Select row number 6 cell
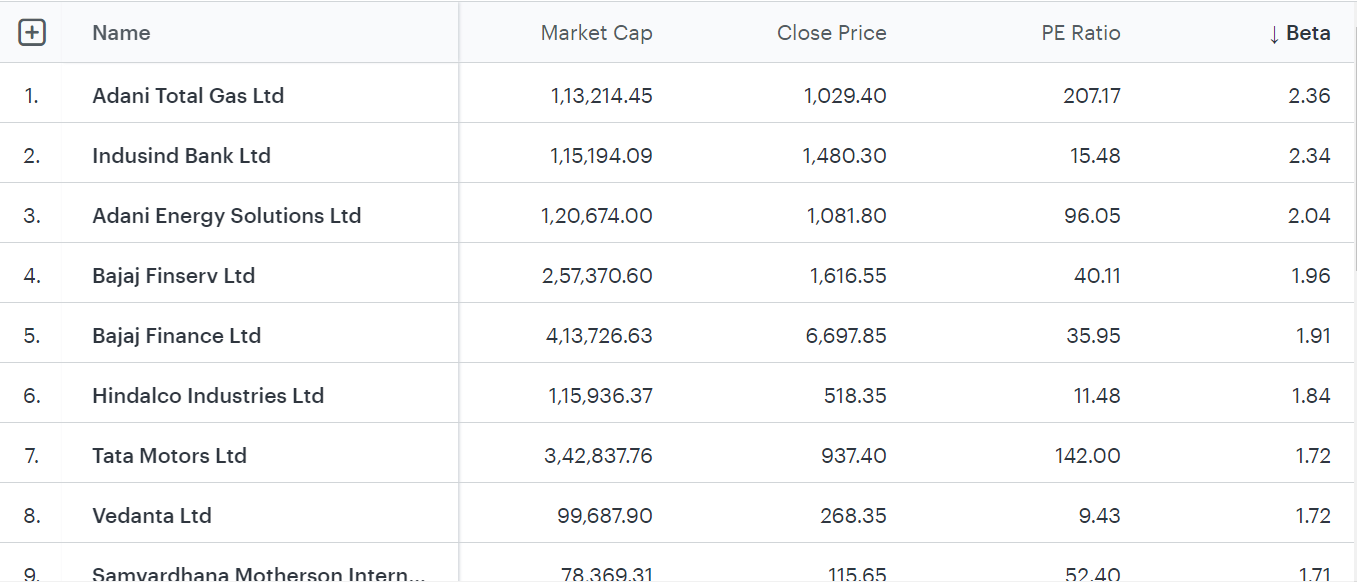 click(x=32, y=396)
